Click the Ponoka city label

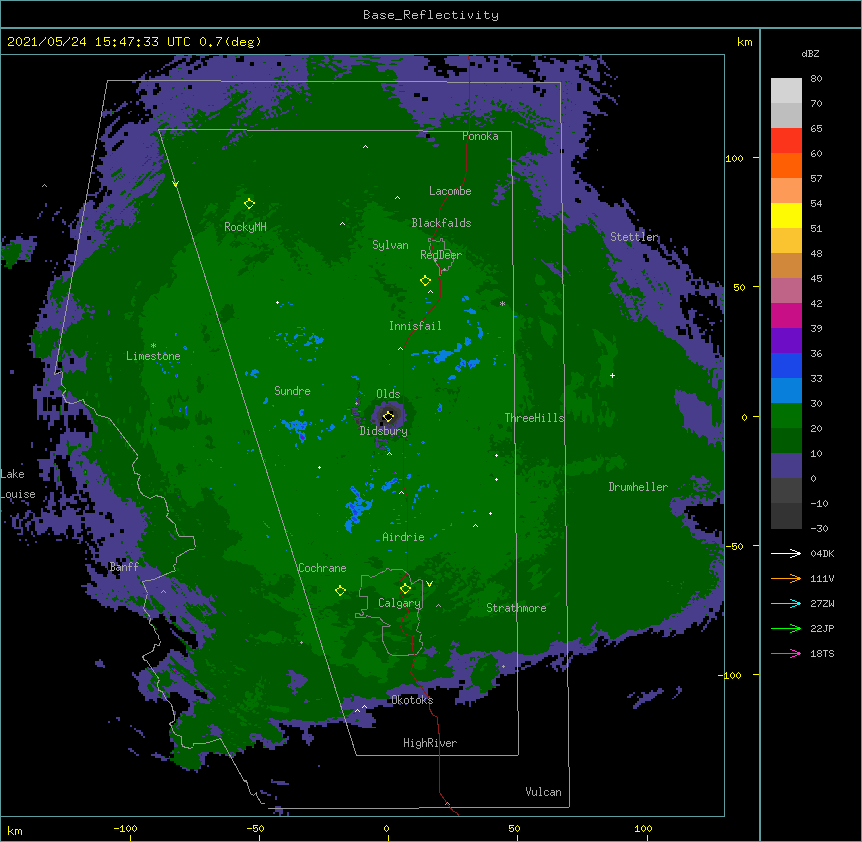pyautogui.click(x=480, y=136)
